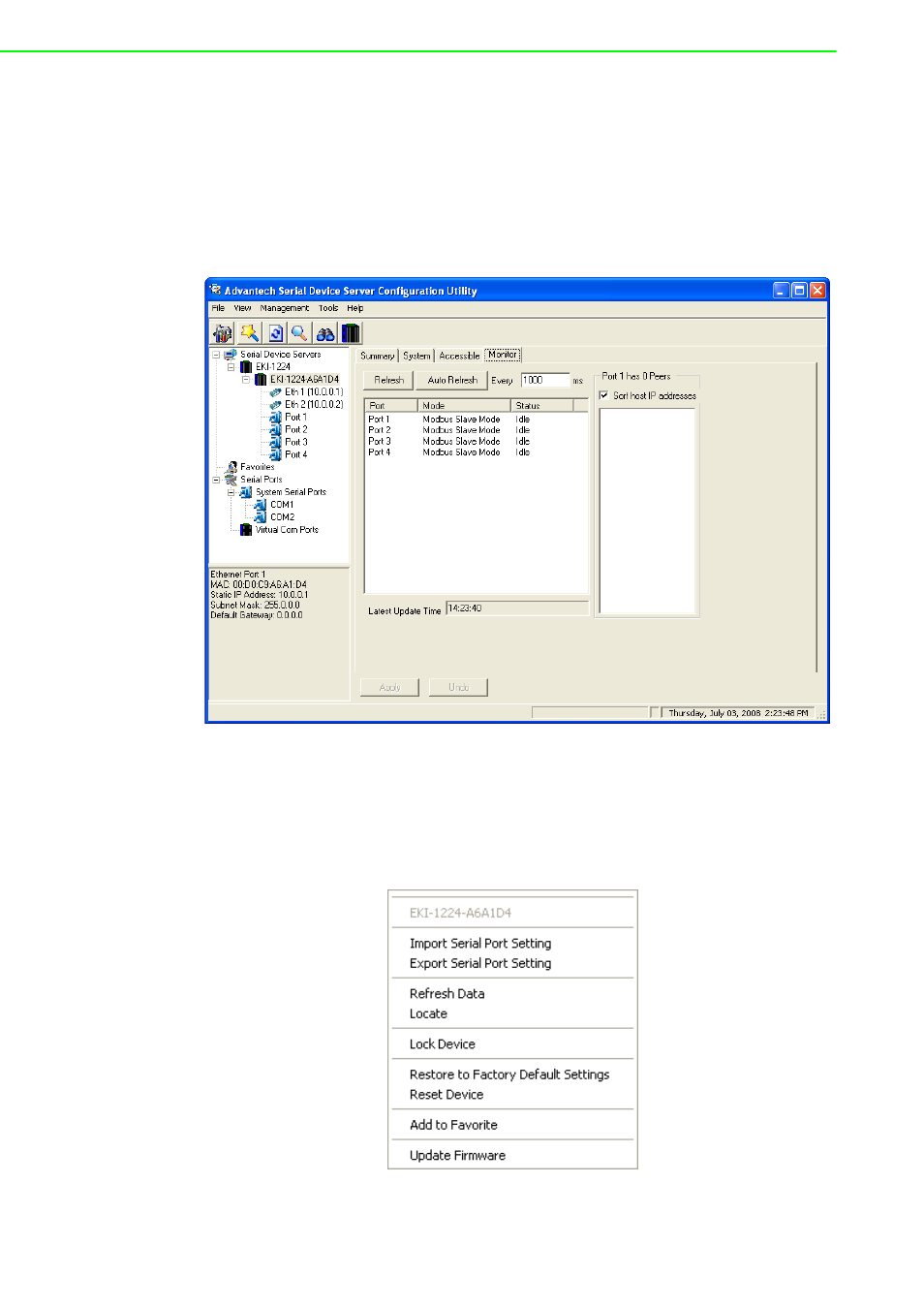This screenshot has width=924, height=1308.
Task: Open the Management menu
Action: coord(285,309)
